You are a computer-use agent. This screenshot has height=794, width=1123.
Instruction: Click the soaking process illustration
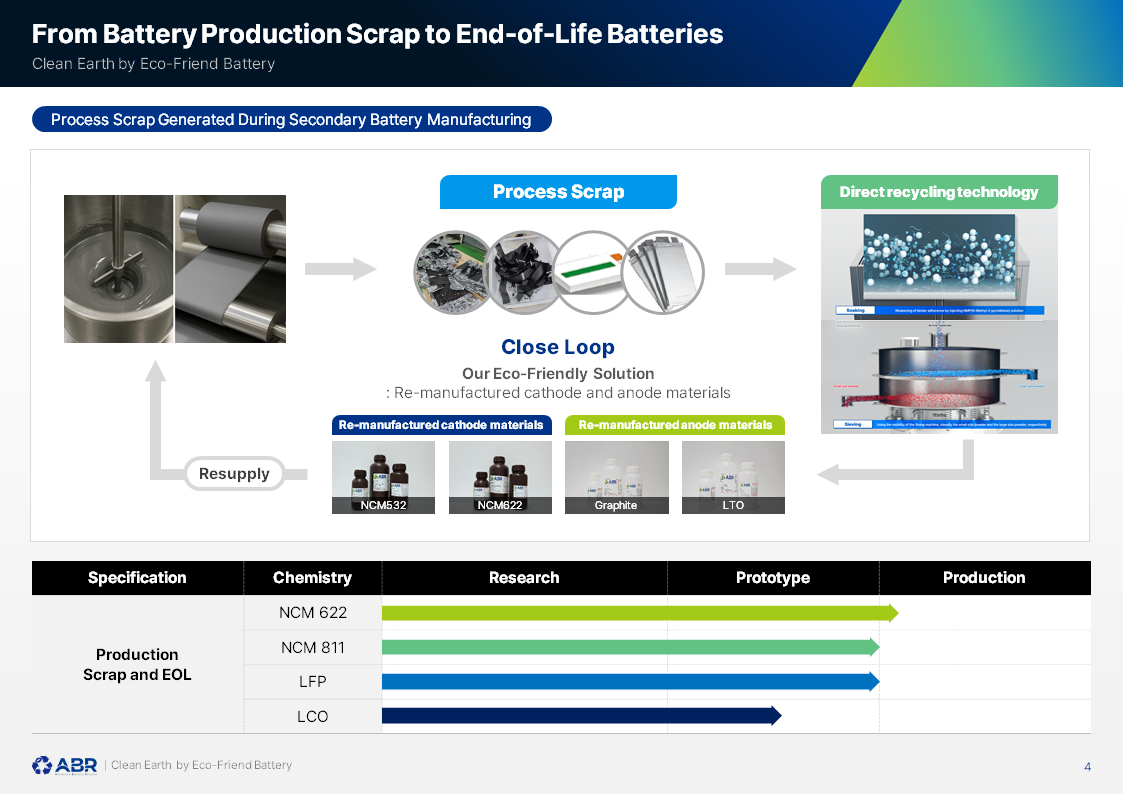pyautogui.click(x=939, y=265)
